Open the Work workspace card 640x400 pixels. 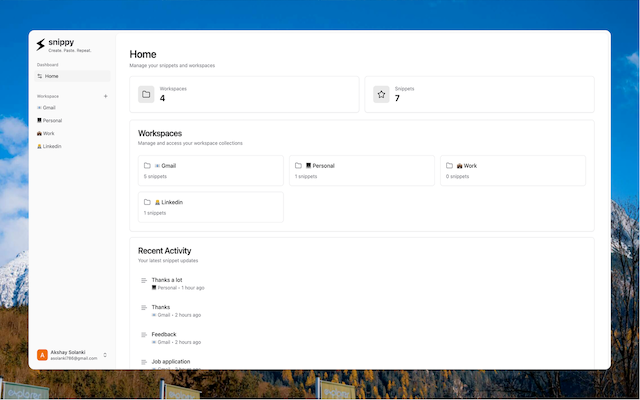pos(513,171)
